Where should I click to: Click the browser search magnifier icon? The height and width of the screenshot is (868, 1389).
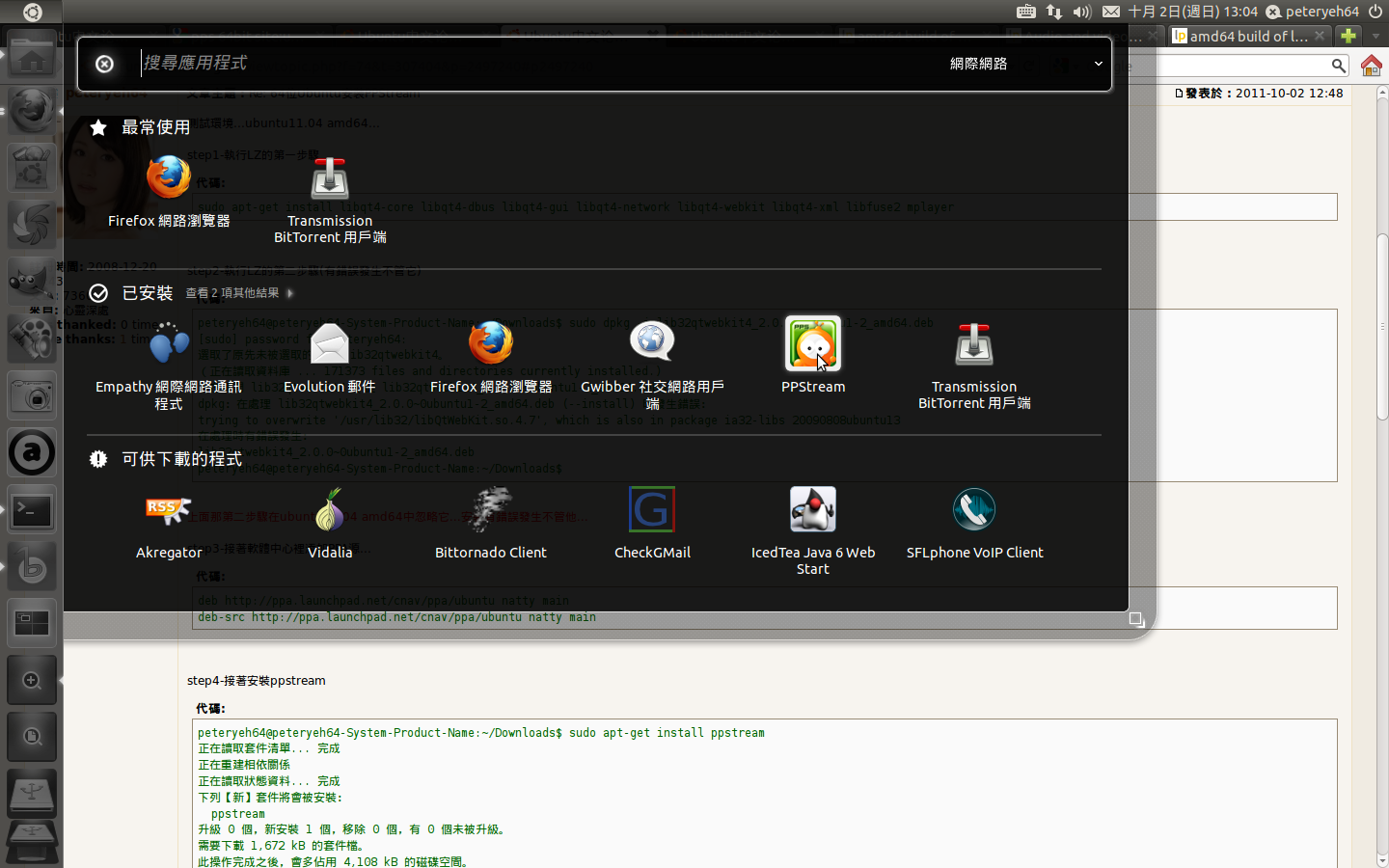[1339, 66]
